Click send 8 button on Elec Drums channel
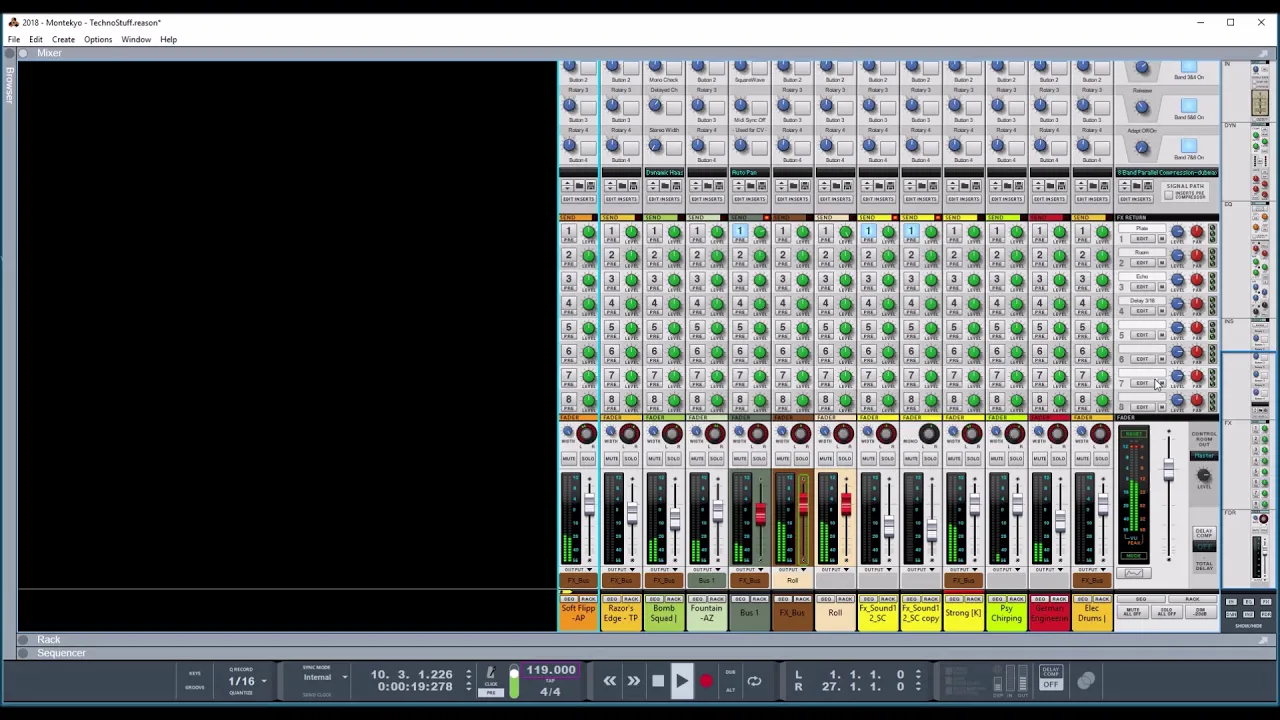The height and width of the screenshot is (720, 1280). tap(1082, 400)
